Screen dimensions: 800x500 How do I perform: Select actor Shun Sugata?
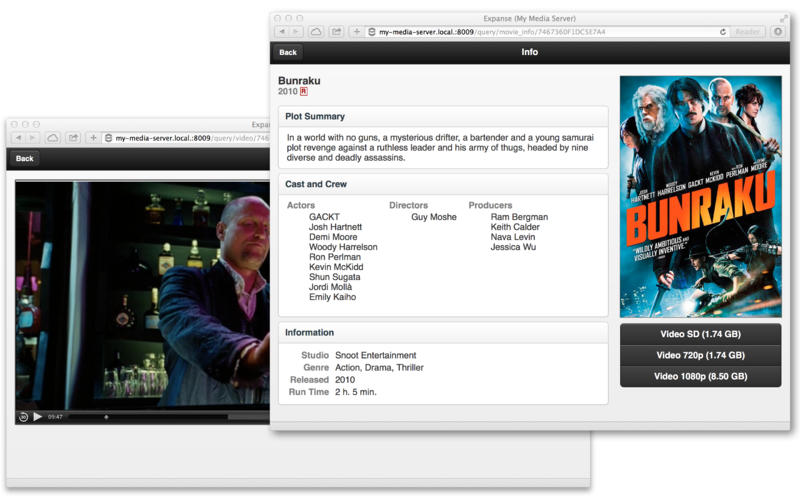click(335, 277)
